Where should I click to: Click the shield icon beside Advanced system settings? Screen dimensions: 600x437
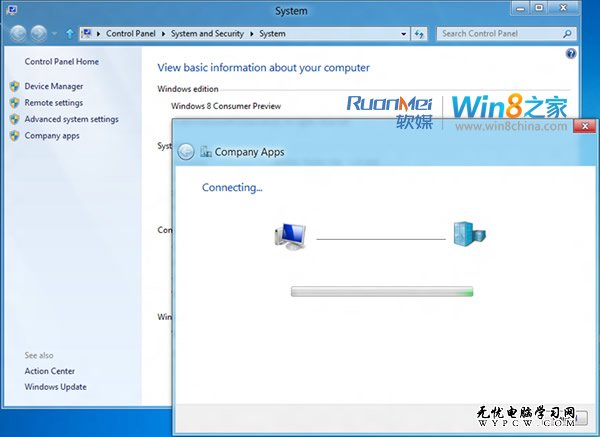(15, 119)
